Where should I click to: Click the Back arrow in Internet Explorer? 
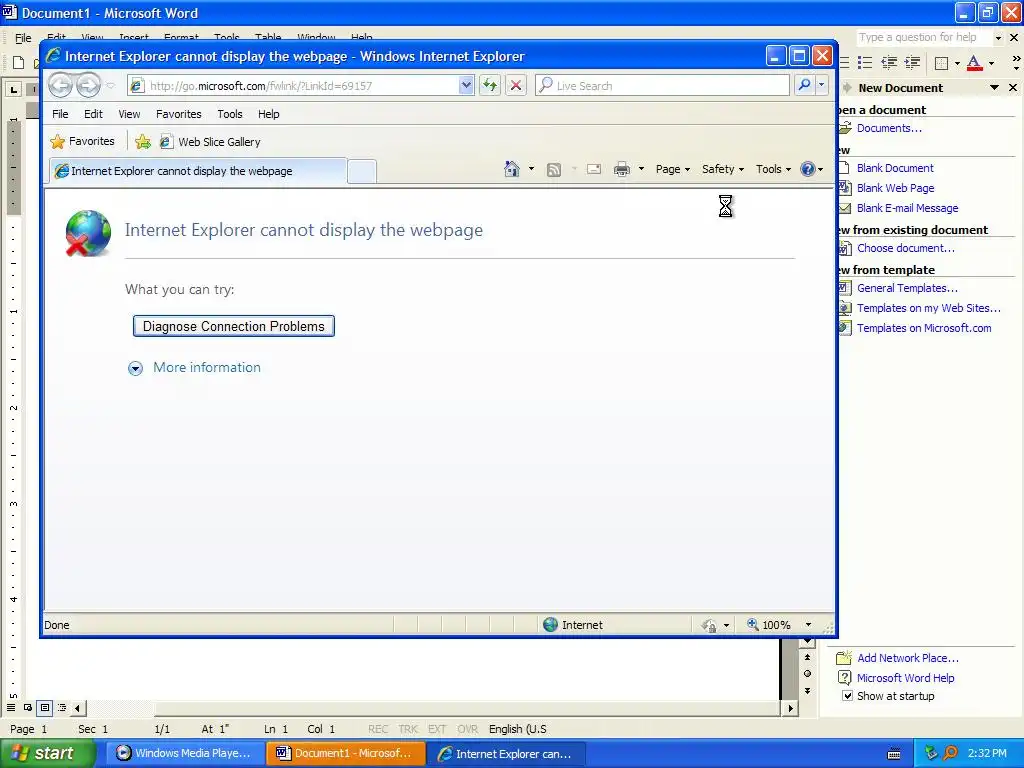[x=60, y=86]
